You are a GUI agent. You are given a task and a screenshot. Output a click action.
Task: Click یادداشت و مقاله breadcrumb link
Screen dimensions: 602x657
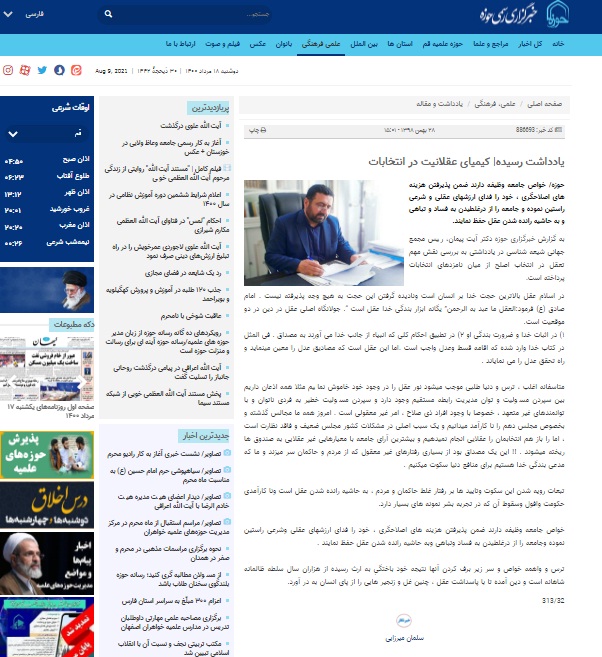[x=439, y=104]
